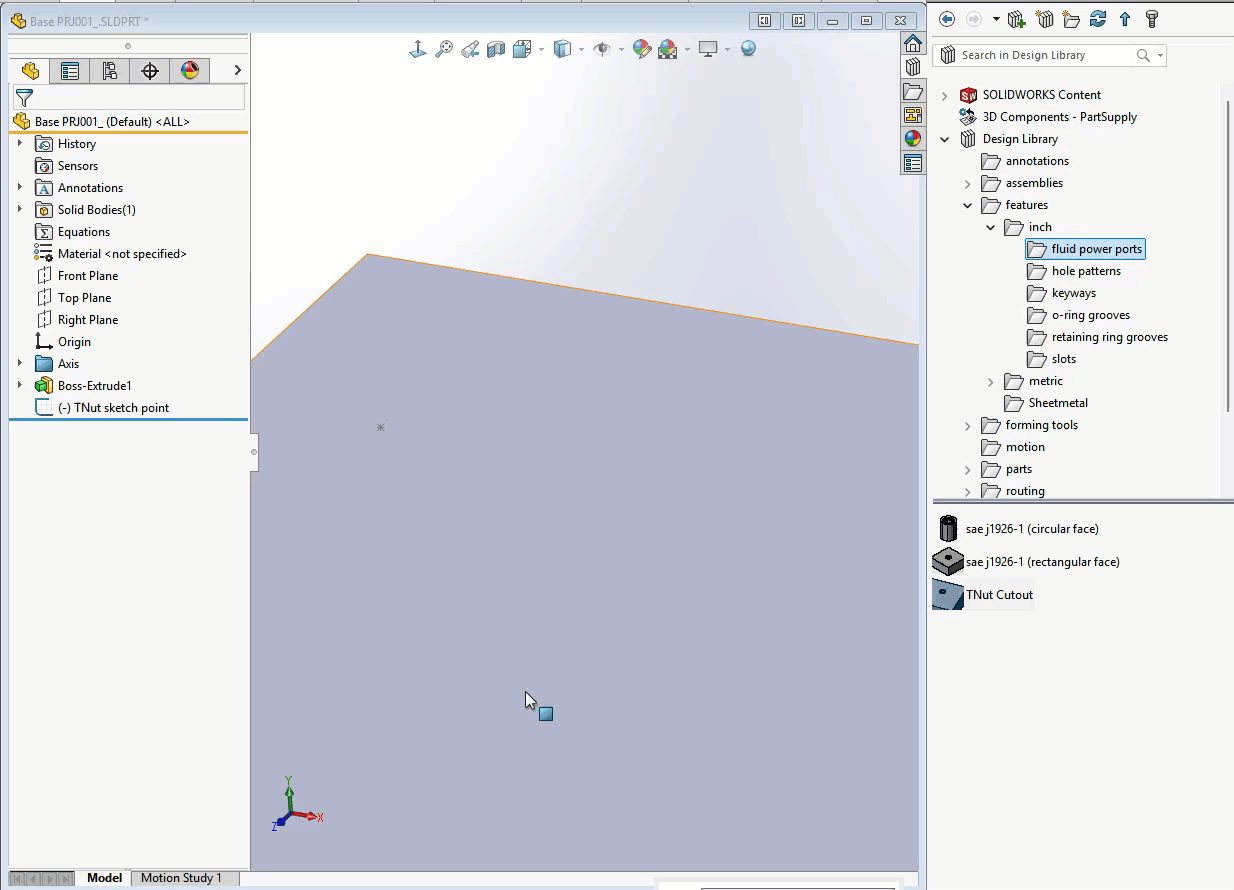
Task: Click the View Orientation cube icon
Action: point(521,49)
